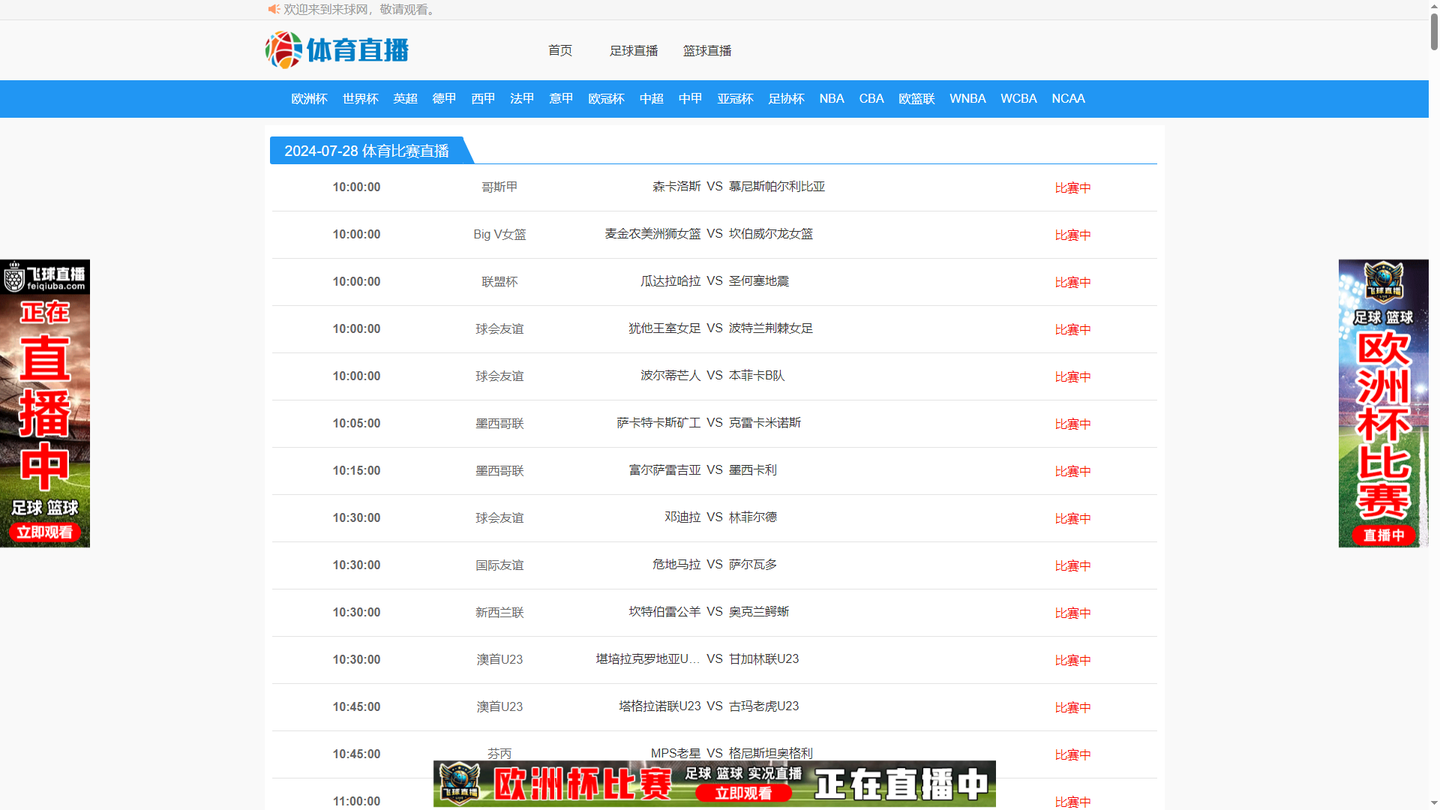Click the 欧洲杯比赛 right side banner
The width and height of the screenshot is (1440, 810).
coord(1384,403)
